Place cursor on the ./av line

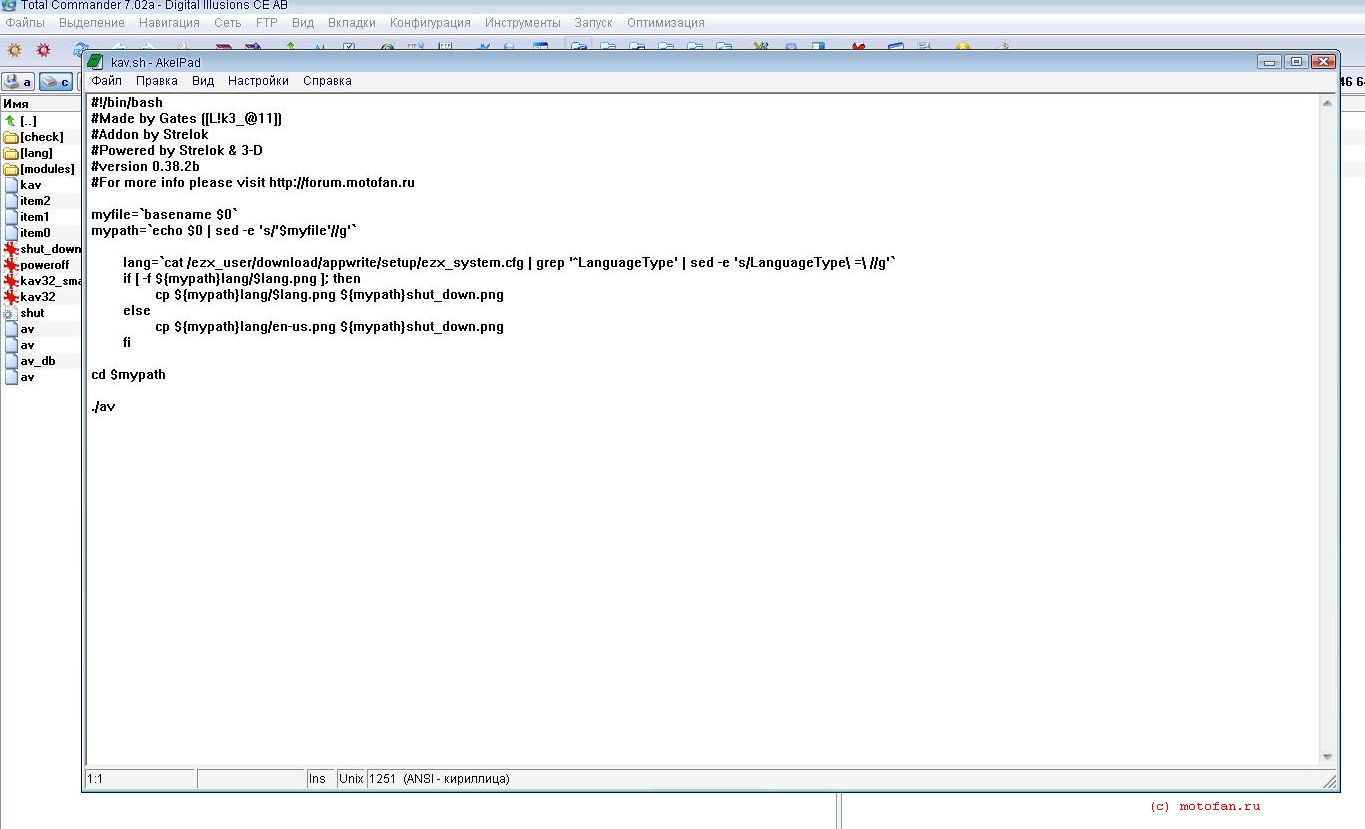pos(103,406)
